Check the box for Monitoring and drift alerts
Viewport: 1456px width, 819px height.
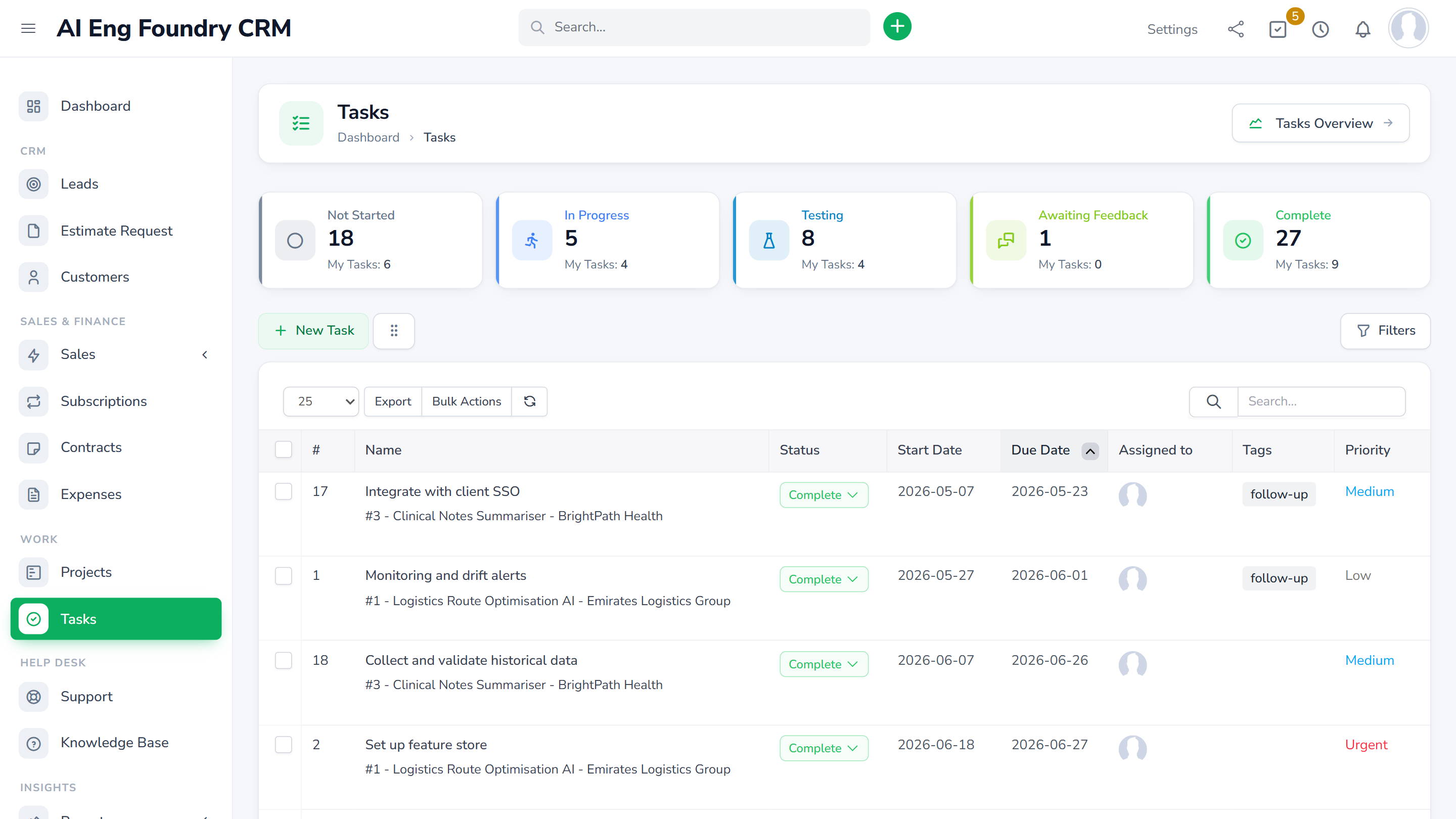click(x=283, y=576)
